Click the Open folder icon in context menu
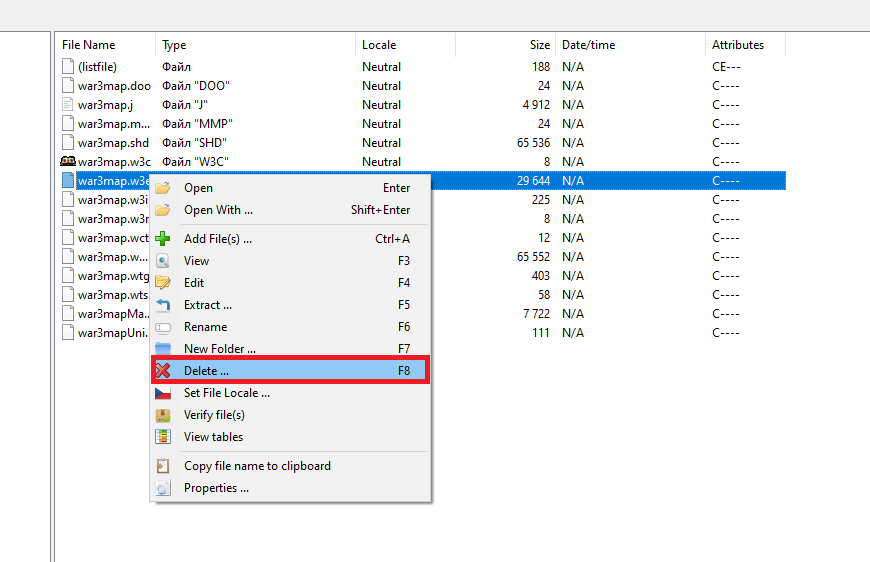Image resolution: width=870 pixels, height=562 pixels. point(163,188)
